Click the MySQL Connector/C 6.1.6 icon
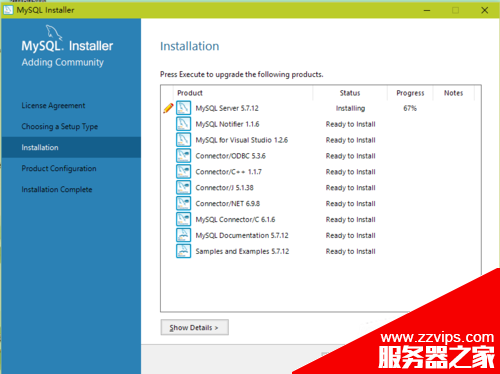Viewport: 500px width, 374px height. pyautogui.click(x=183, y=219)
